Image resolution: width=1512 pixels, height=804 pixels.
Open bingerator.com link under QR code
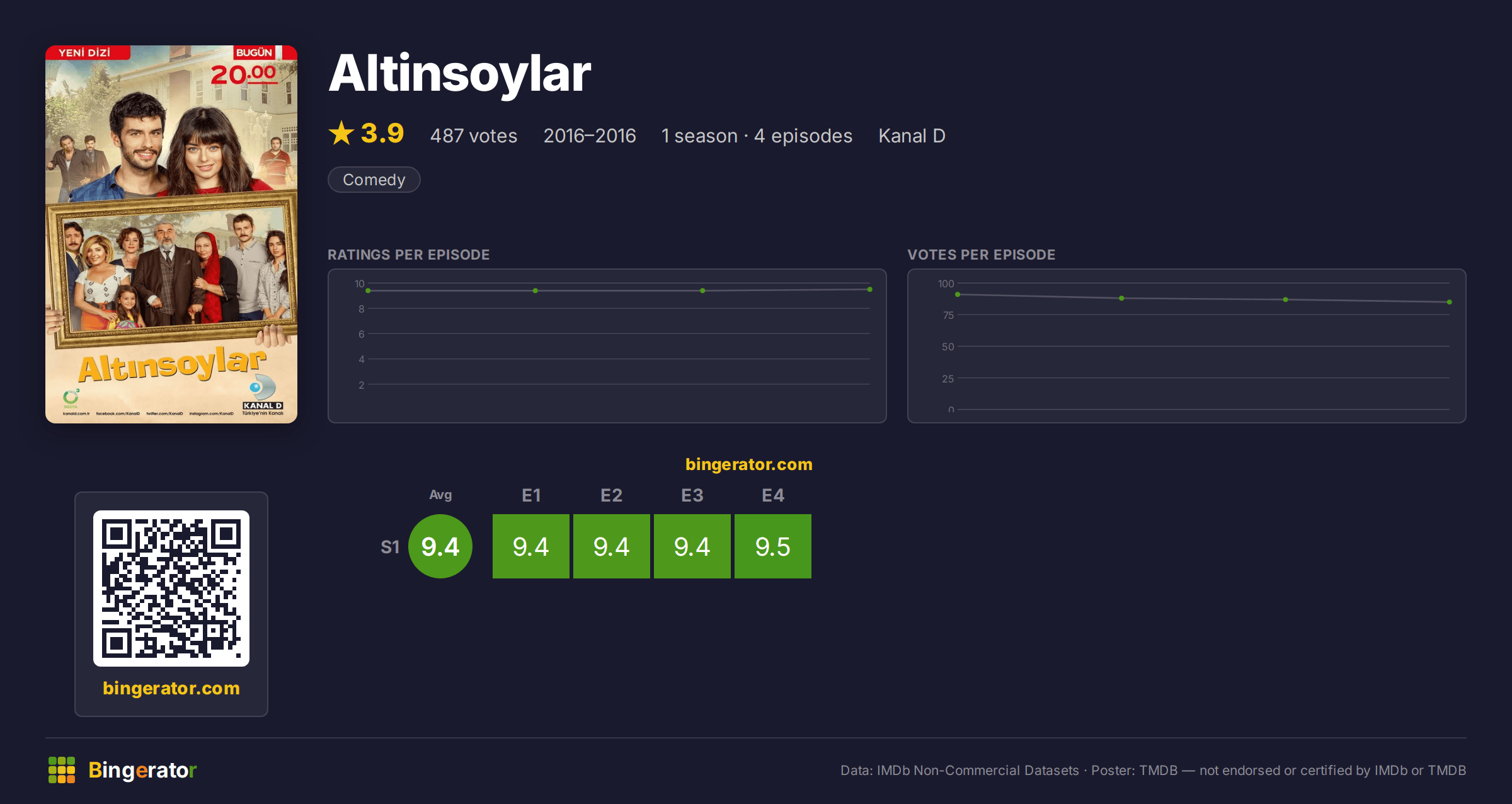[171, 688]
